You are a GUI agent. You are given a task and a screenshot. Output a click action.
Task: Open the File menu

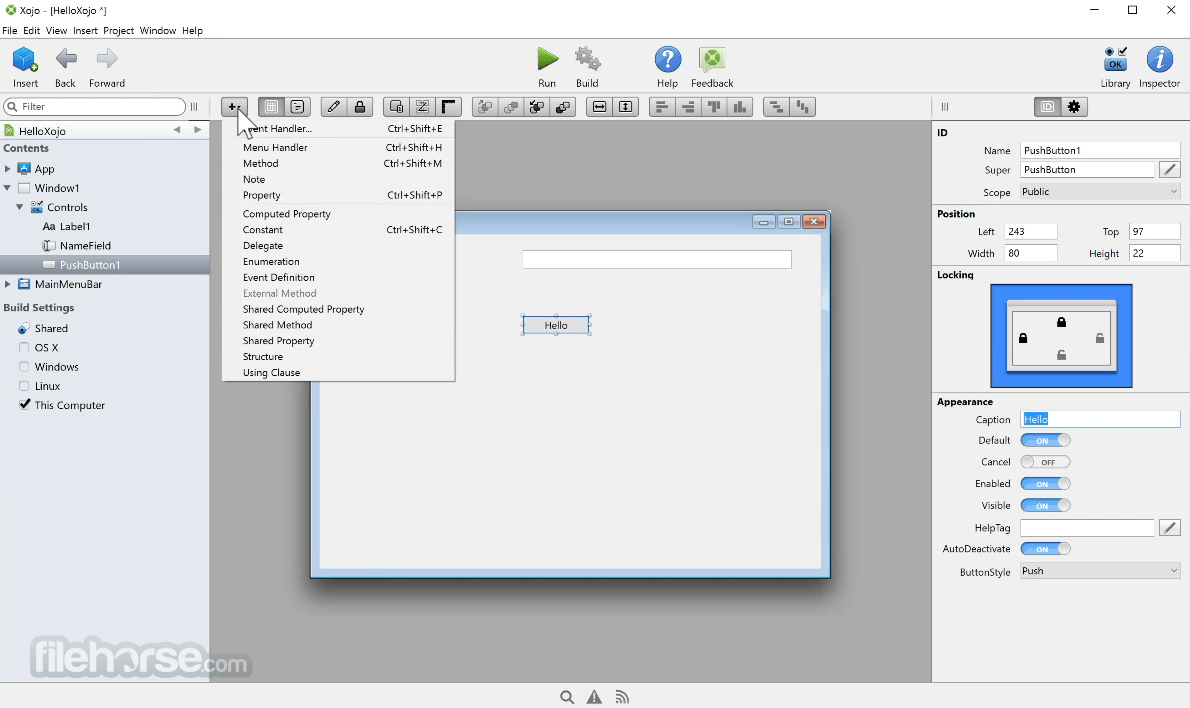(x=9, y=30)
